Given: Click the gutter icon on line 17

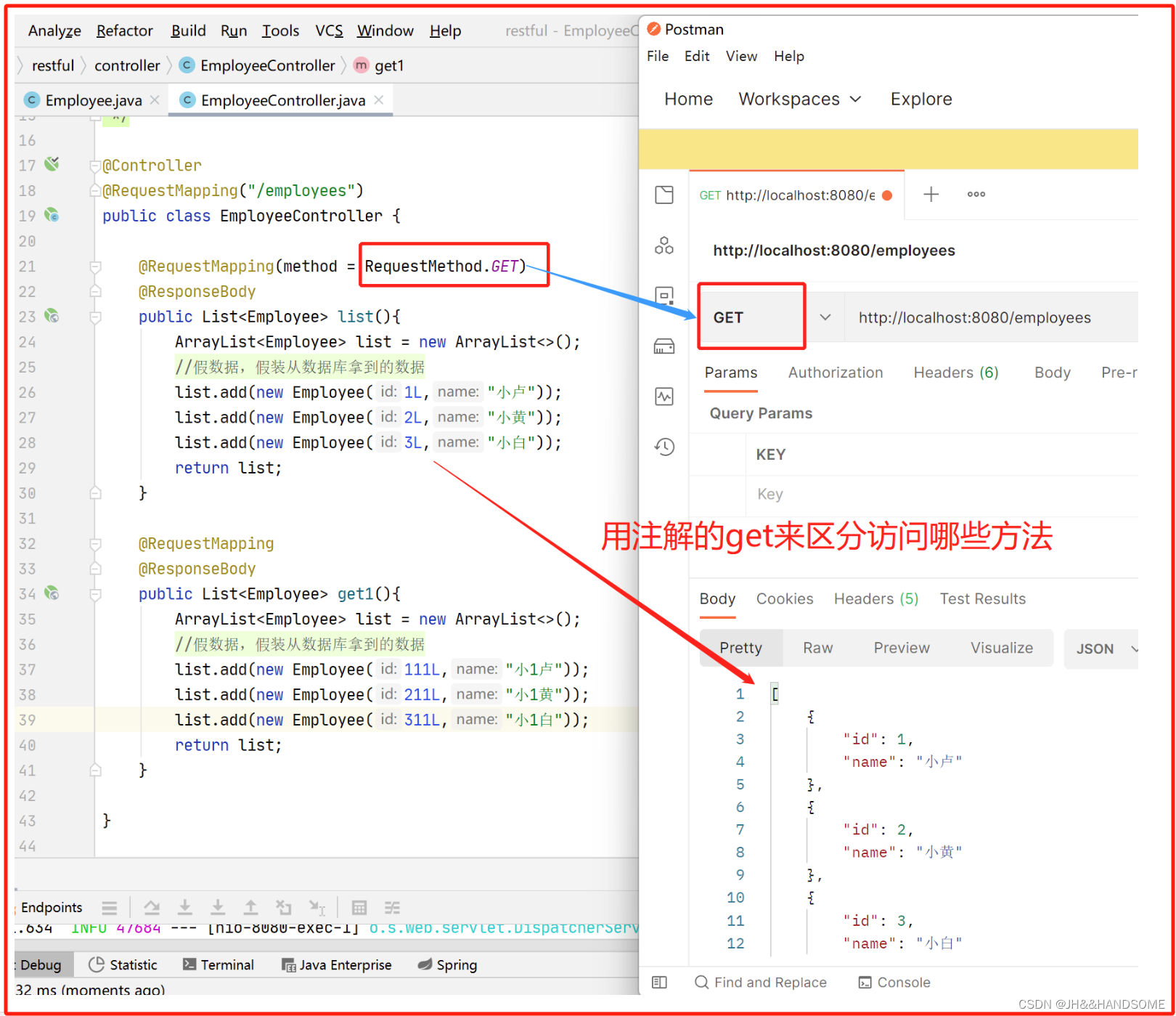Looking at the screenshot, I should click(52, 164).
